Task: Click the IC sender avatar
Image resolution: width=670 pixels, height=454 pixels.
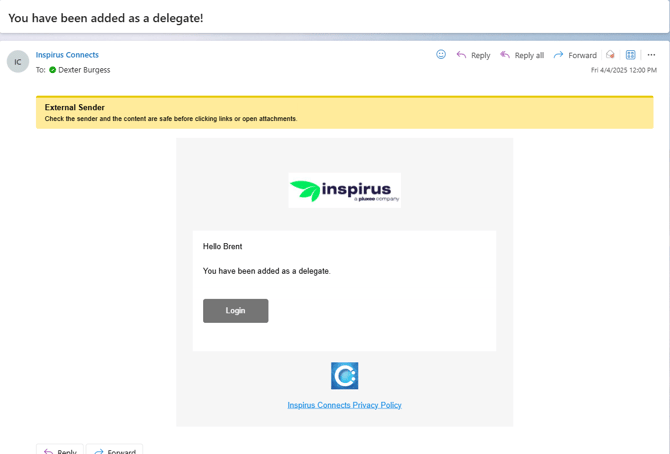Action: tap(18, 62)
